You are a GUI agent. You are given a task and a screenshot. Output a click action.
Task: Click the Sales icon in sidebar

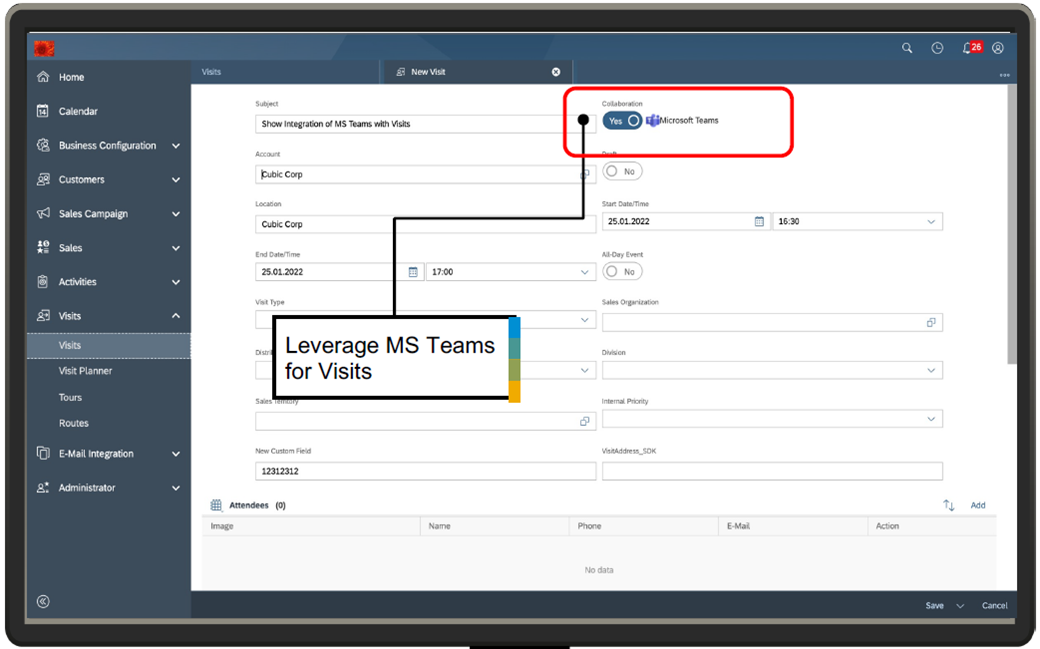(43, 248)
